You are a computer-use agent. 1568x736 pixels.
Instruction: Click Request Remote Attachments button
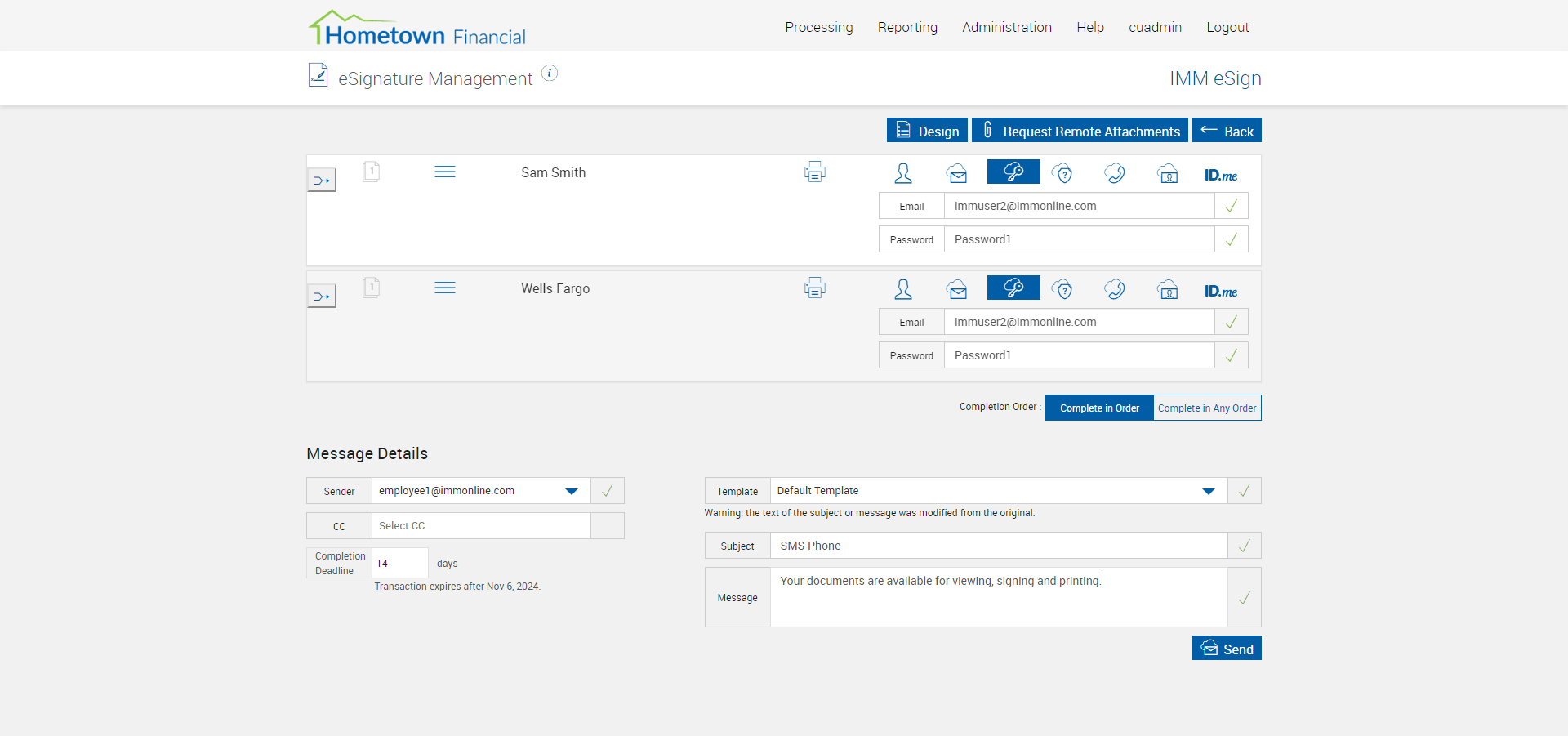pos(1080,131)
